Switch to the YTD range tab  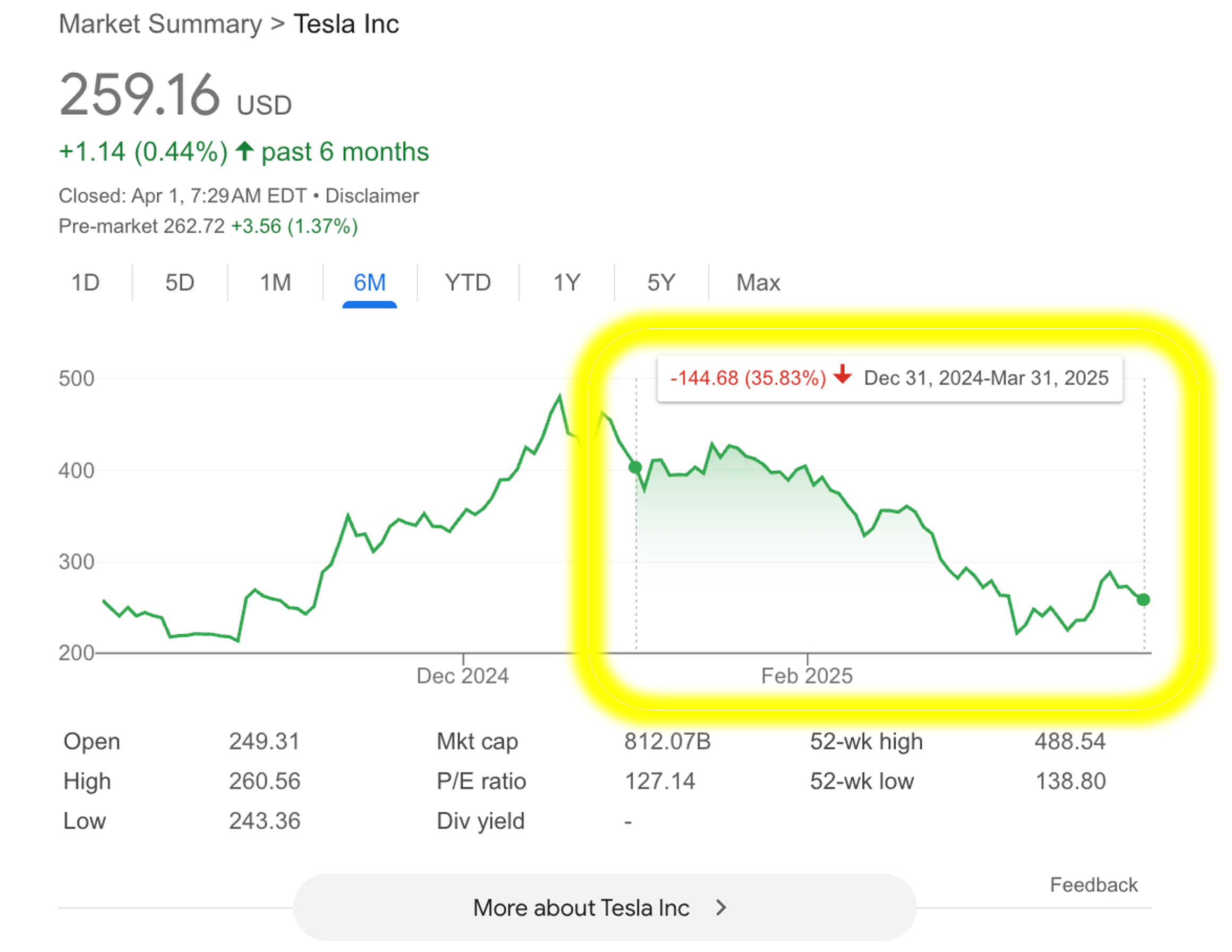click(468, 283)
